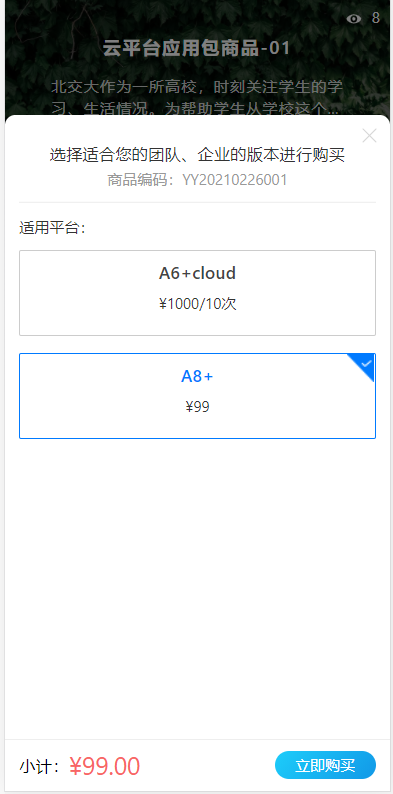
Task: Click the 选择适合您的团队 heading text
Action: 198,155
